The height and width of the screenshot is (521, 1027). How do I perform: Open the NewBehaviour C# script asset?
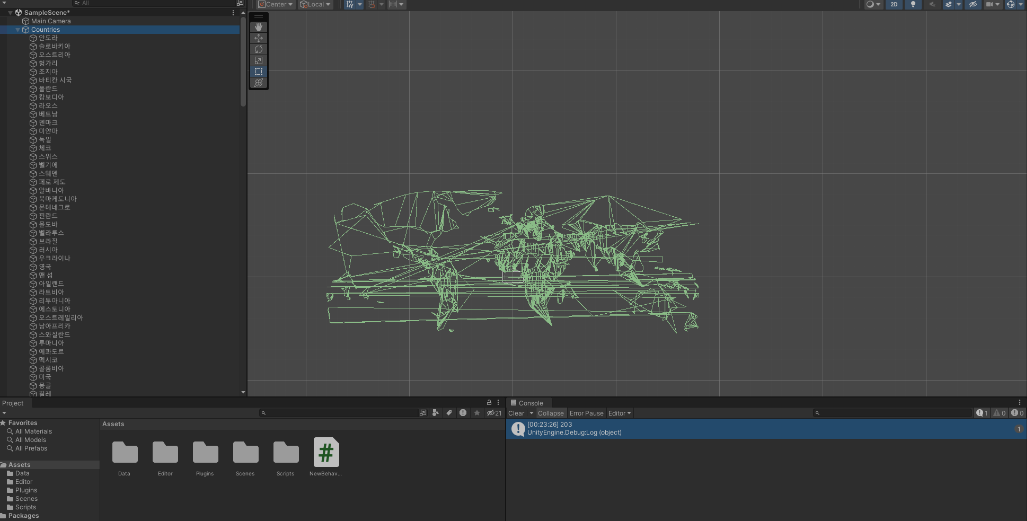click(x=326, y=452)
